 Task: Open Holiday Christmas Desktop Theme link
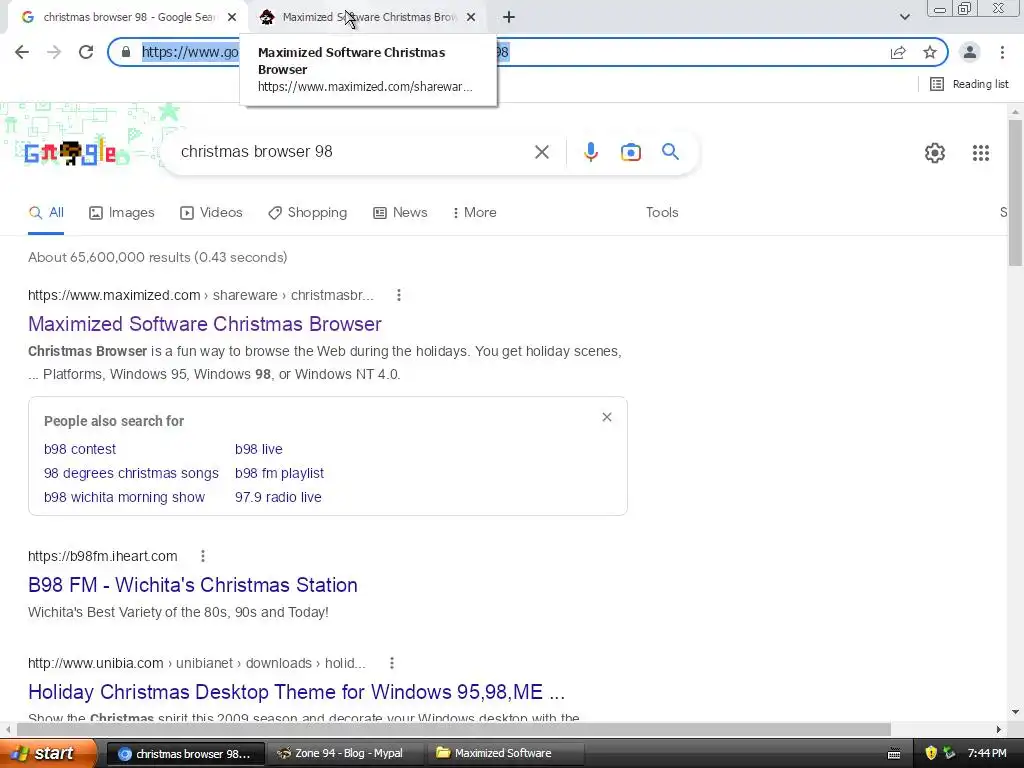pyautogui.click(x=296, y=692)
